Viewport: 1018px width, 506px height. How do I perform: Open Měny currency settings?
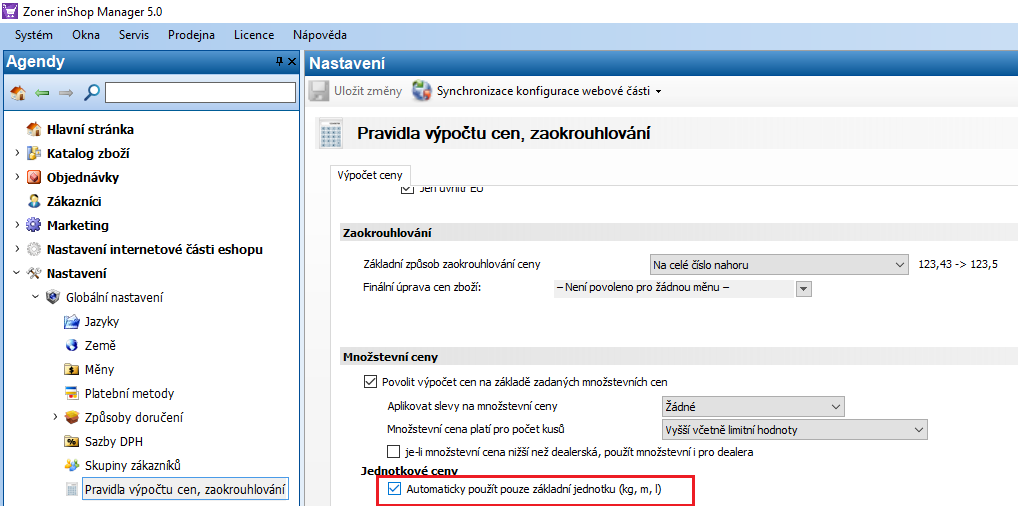tap(99, 369)
